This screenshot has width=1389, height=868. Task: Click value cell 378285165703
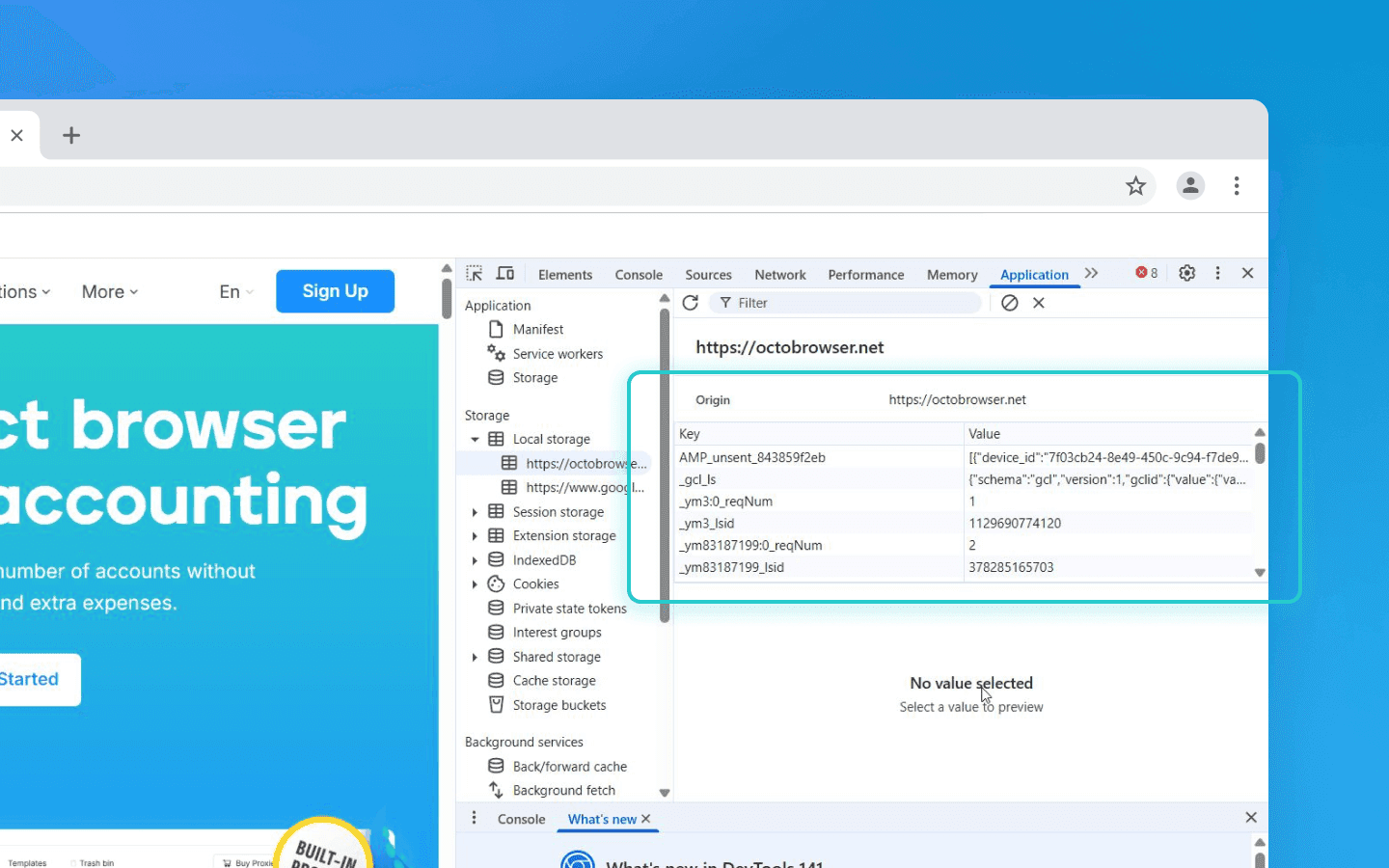[1108, 568]
